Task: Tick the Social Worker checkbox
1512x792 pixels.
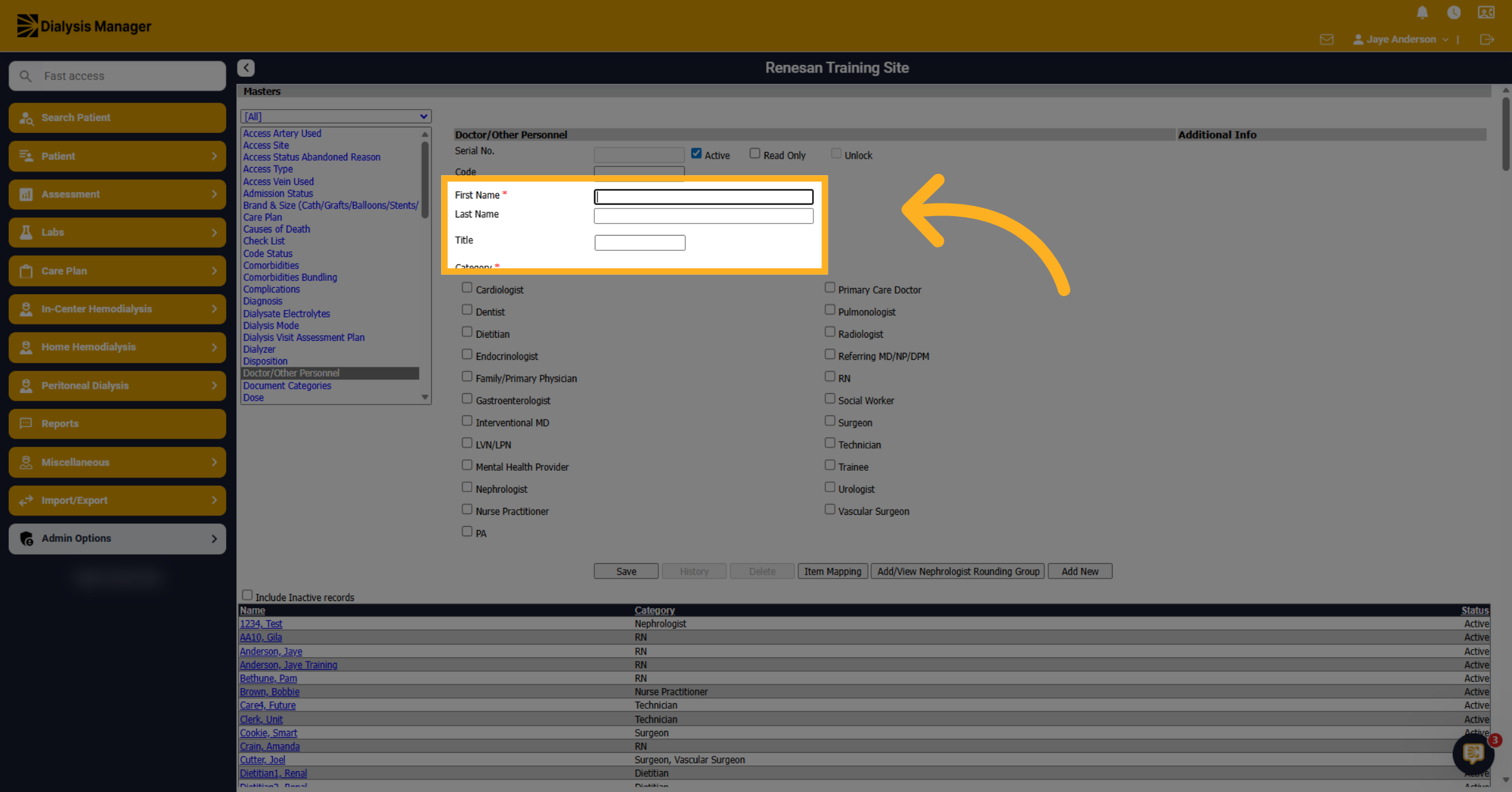Action: click(830, 398)
